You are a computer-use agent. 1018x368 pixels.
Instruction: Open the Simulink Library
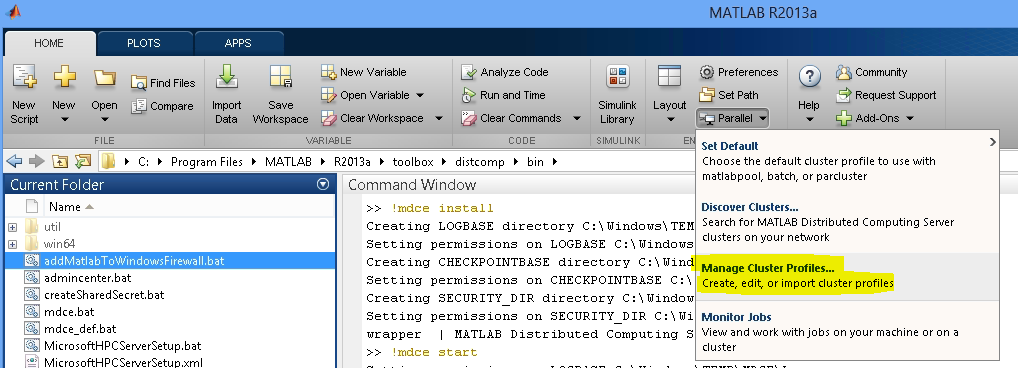(x=617, y=94)
